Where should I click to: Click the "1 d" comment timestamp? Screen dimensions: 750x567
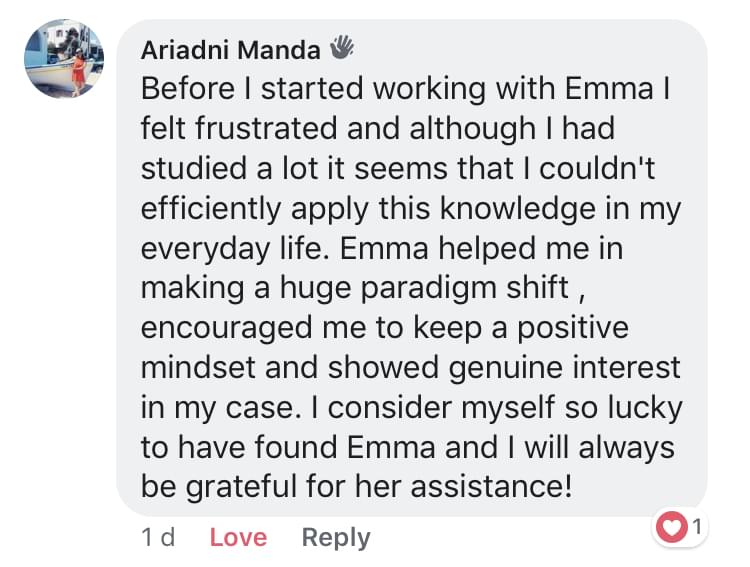click(x=158, y=537)
